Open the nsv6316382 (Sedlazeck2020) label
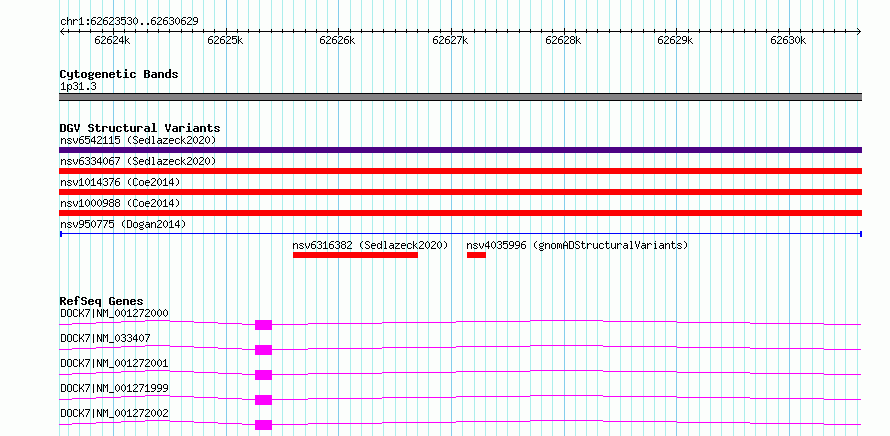Screen dimensions: 890x436 coord(370,245)
